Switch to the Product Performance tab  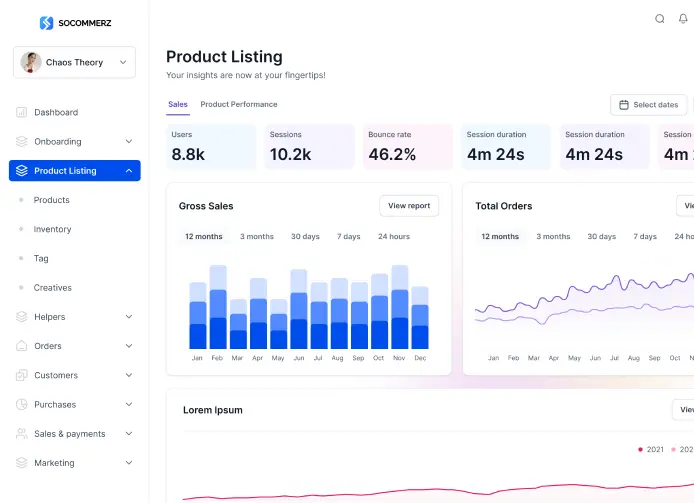coord(239,104)
